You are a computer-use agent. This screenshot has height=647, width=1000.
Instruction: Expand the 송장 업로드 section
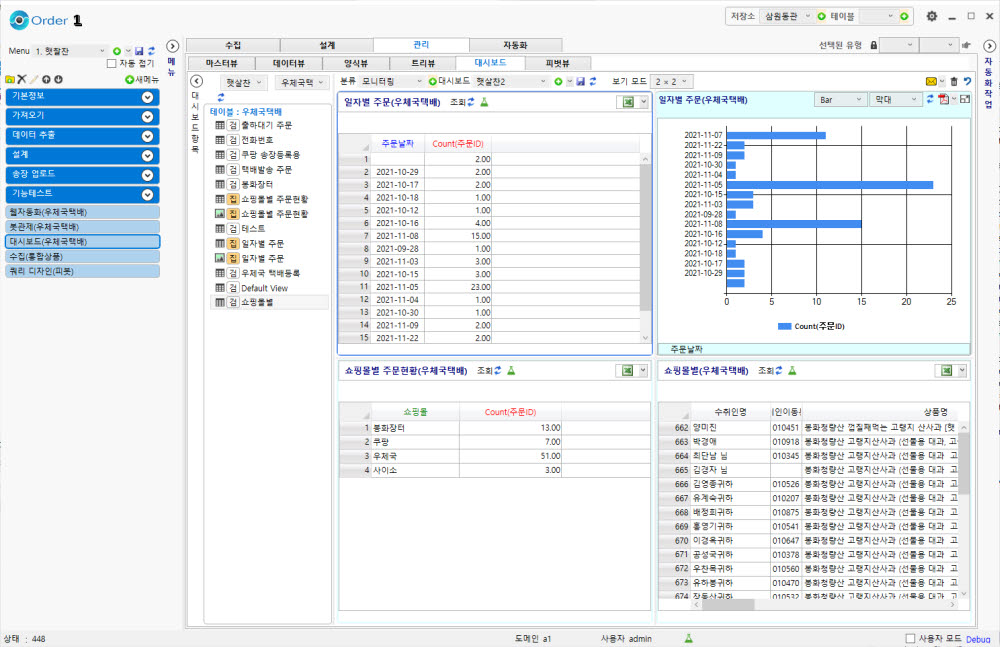(x=147, y=175)
